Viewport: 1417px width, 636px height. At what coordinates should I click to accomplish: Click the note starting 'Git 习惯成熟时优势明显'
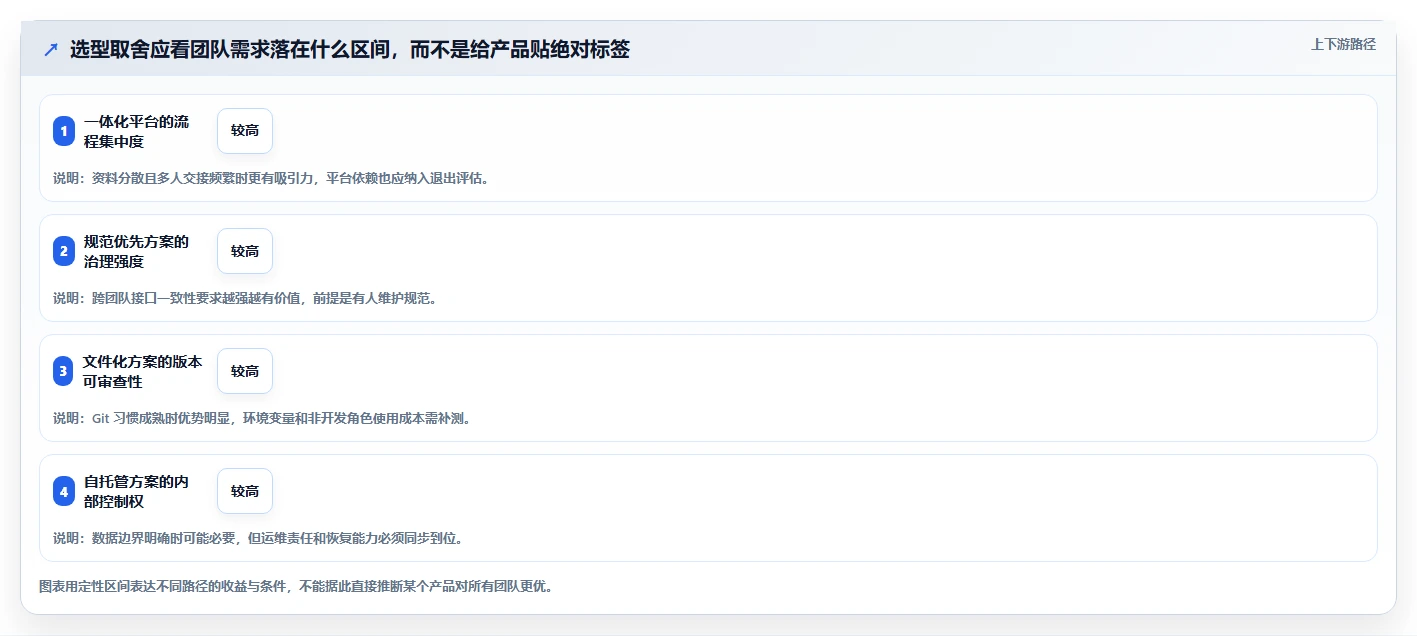(262, 418)
